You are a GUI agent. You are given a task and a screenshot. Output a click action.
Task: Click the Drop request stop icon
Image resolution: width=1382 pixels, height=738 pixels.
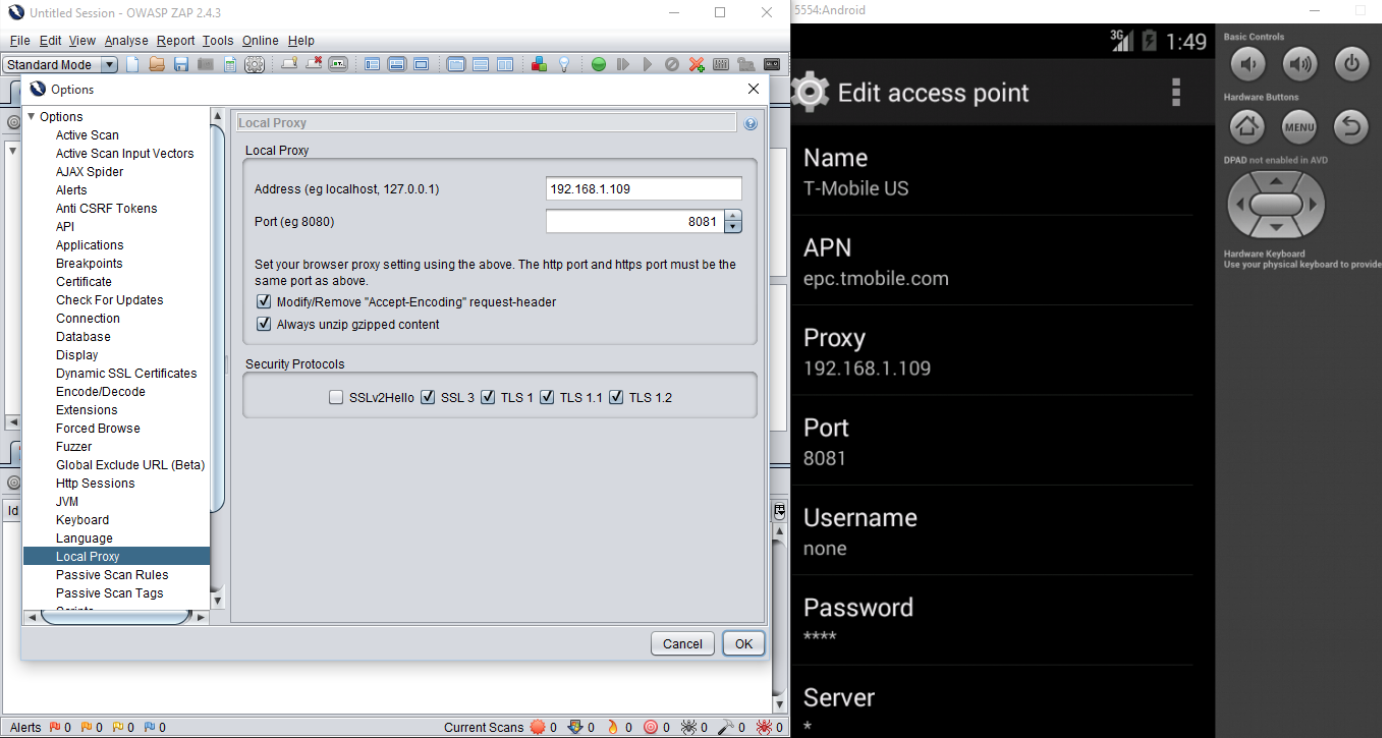coord(672,64)
